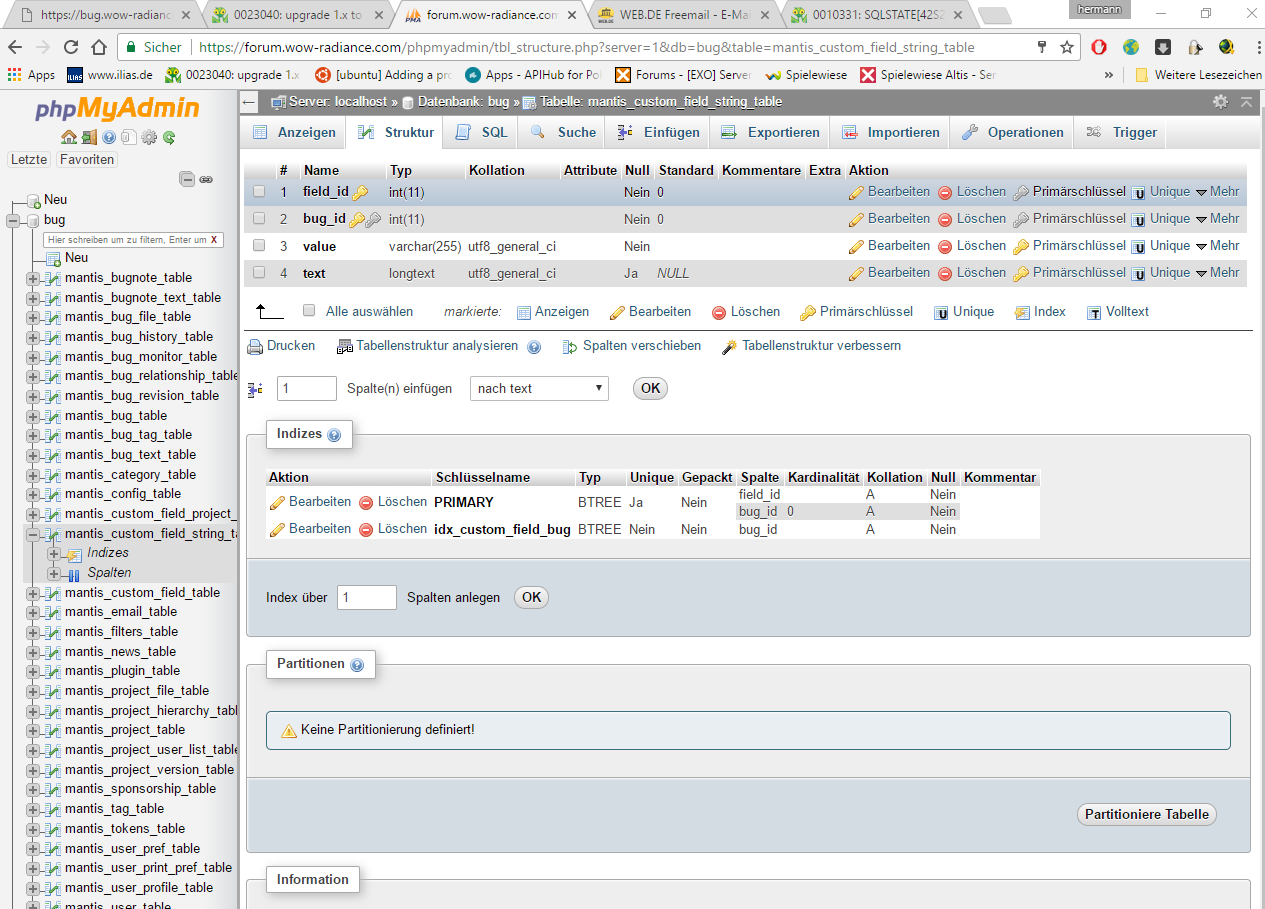
Task: Click the Index über Spalten number field
Action: [367, 598]
